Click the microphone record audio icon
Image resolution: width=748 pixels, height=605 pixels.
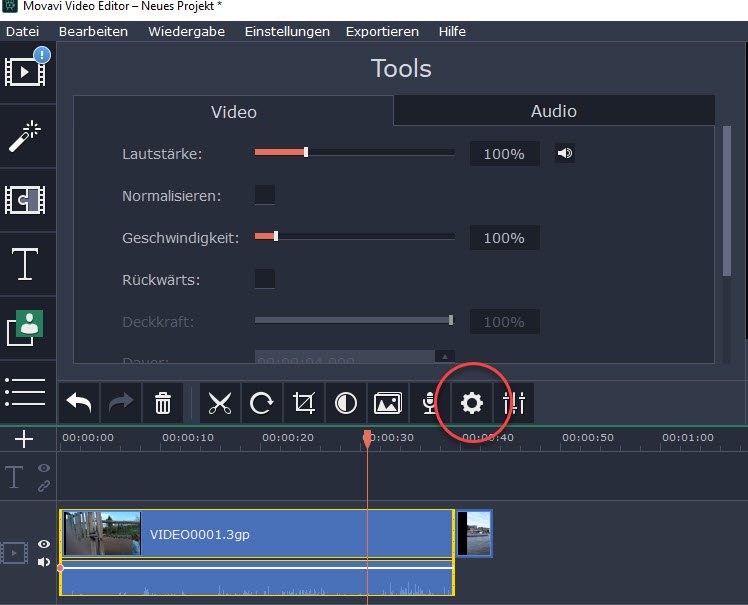pyautogui.click(x=429, y=403)
